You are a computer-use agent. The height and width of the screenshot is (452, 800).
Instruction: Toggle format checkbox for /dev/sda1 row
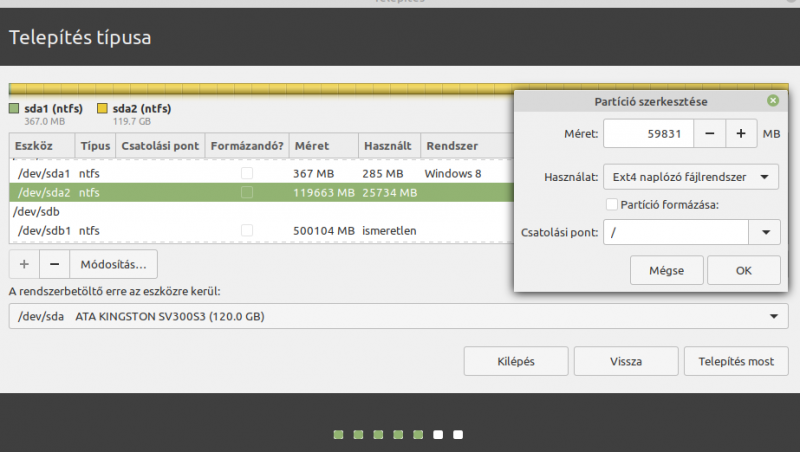tap(247, 174)
